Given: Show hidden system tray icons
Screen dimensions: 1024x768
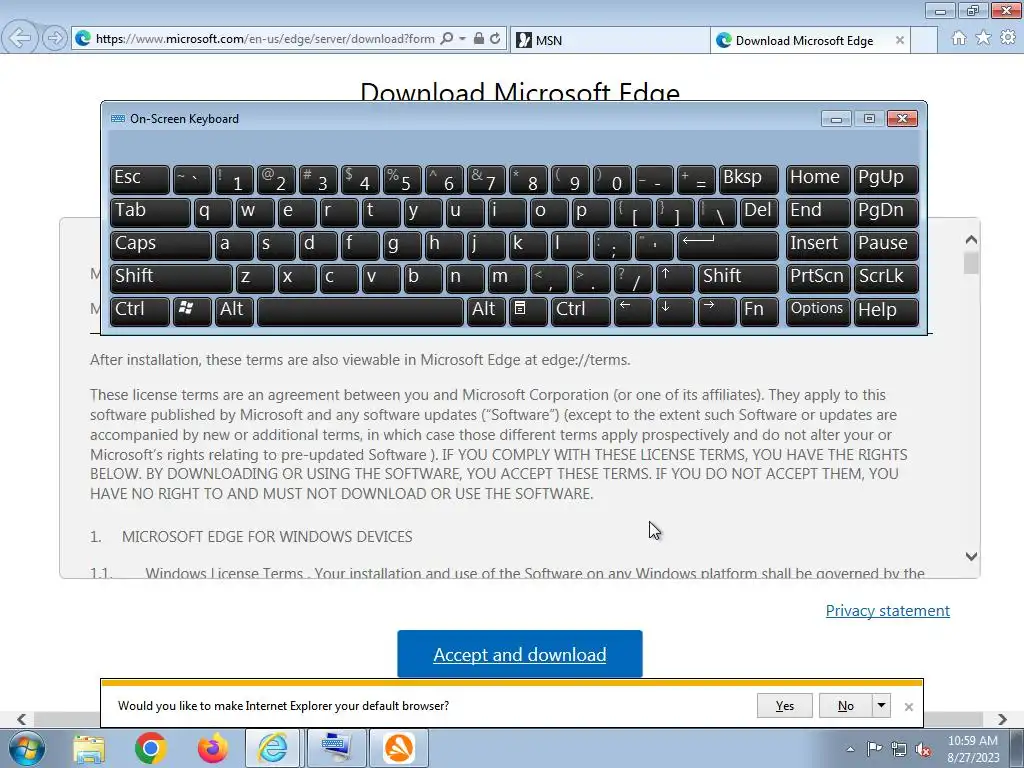Looking at the screenshot, I should 850,749.
